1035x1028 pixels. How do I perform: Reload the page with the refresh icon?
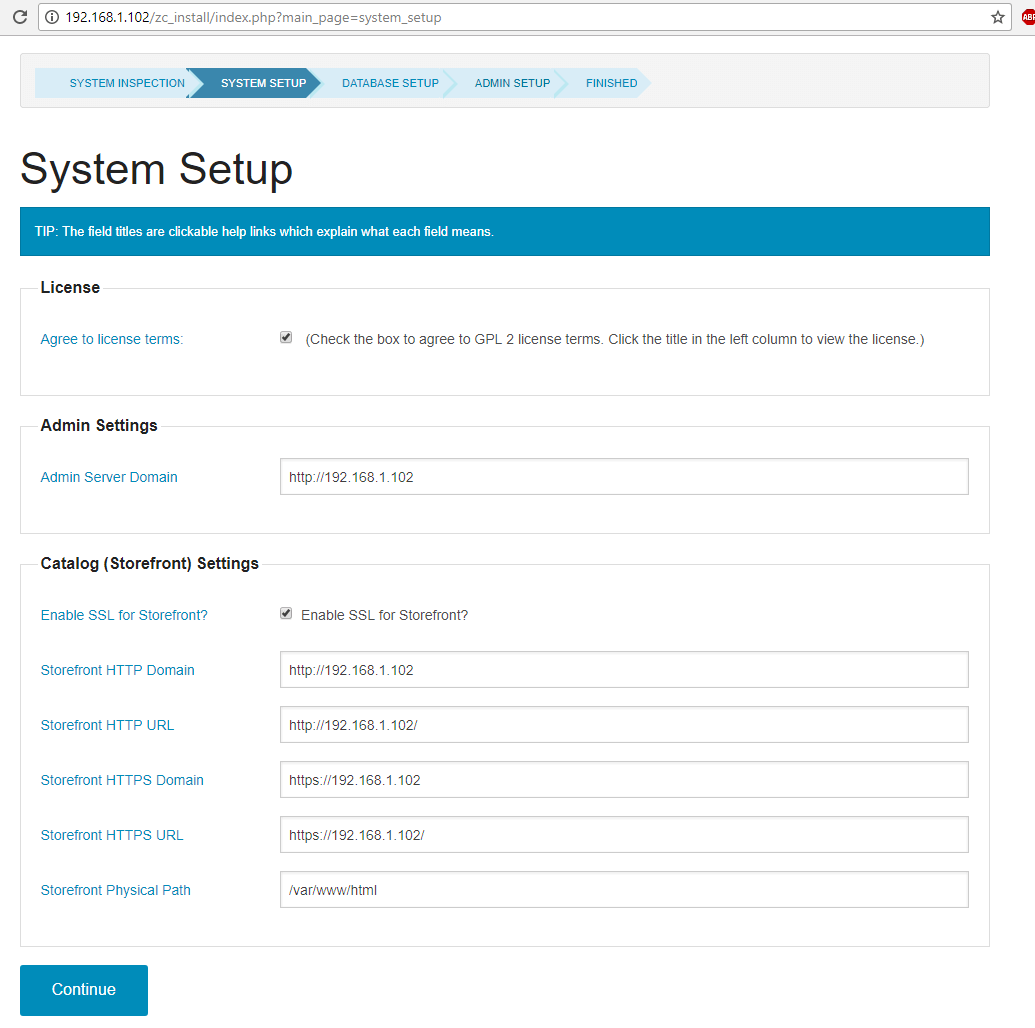point(20,17)
